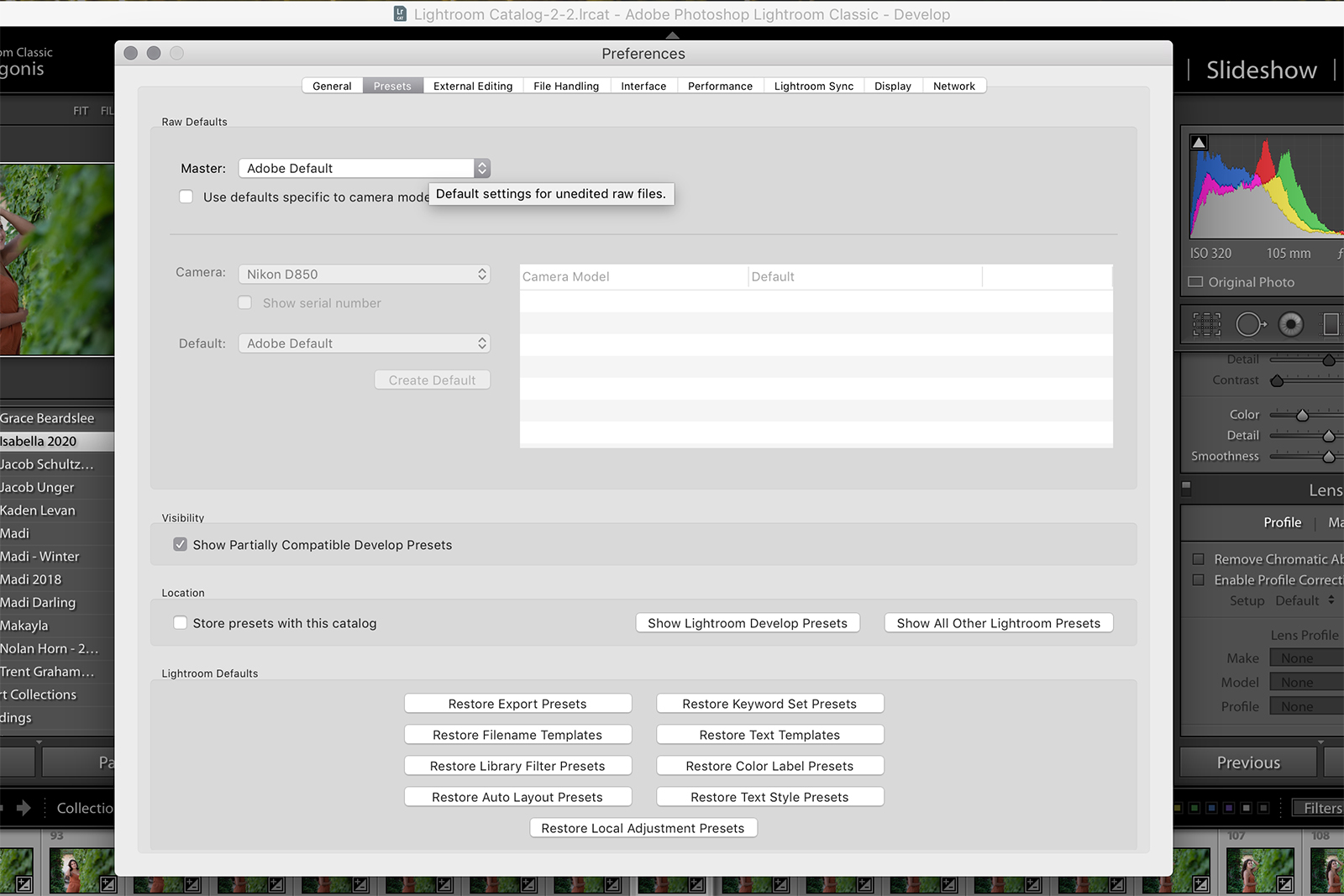This screenshot has height=896, width=1344.
Task: Click the Smoothness slider handle
Action: coord(1329,457)
